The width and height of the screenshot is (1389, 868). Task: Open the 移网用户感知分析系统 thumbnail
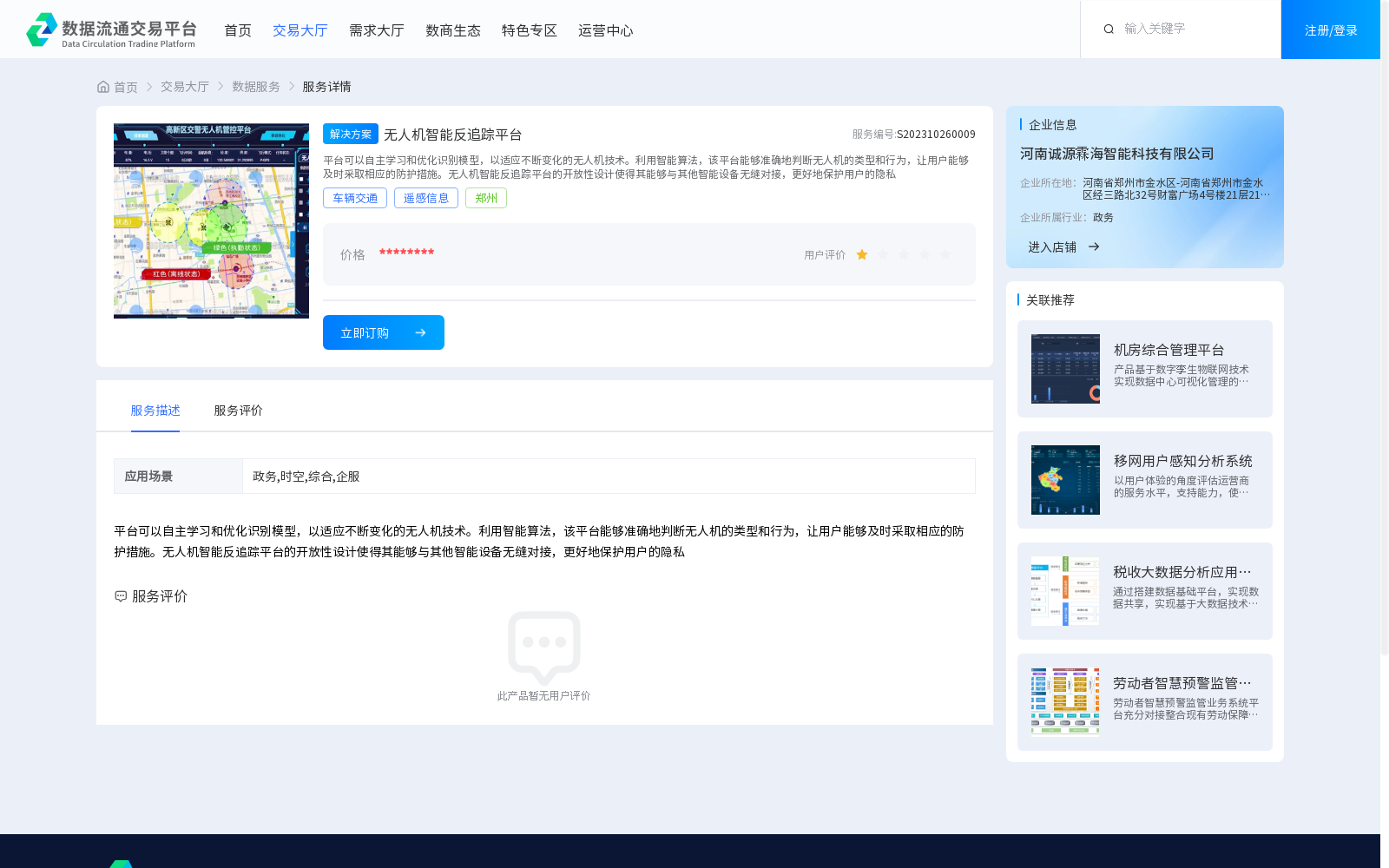1065,480
